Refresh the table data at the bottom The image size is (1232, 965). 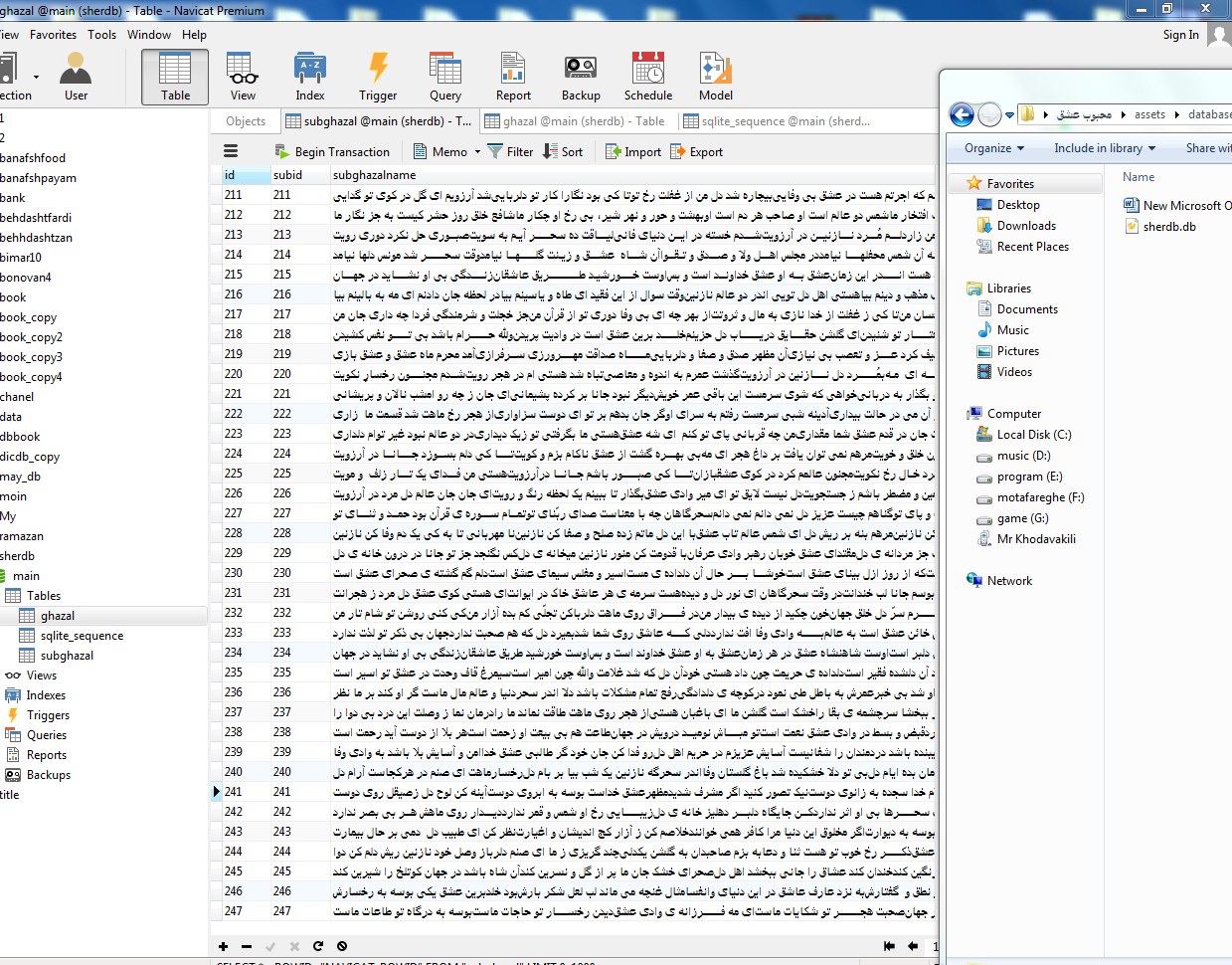[318, 946]
